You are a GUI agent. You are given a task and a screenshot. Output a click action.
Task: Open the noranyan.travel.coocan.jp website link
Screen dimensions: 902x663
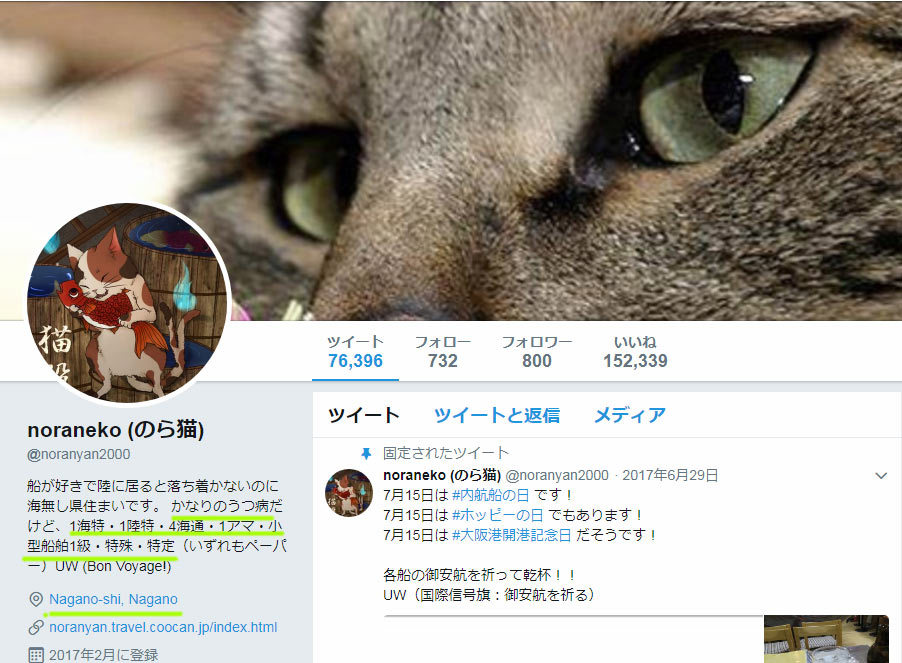point(163,627)
